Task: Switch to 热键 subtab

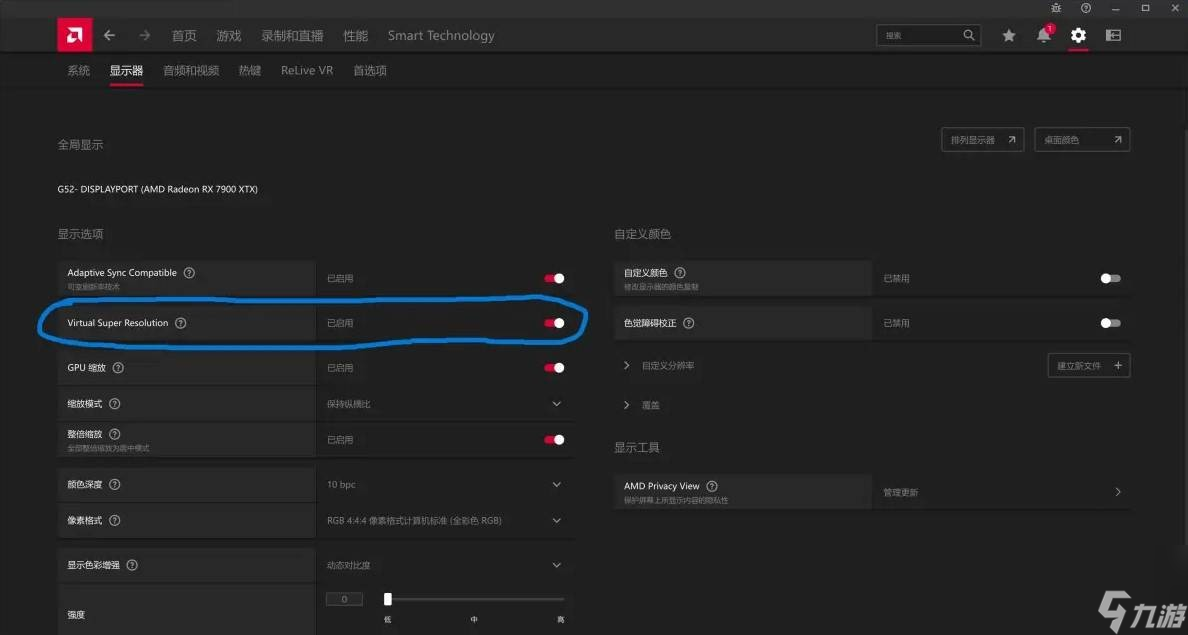Action: [250, 70]
